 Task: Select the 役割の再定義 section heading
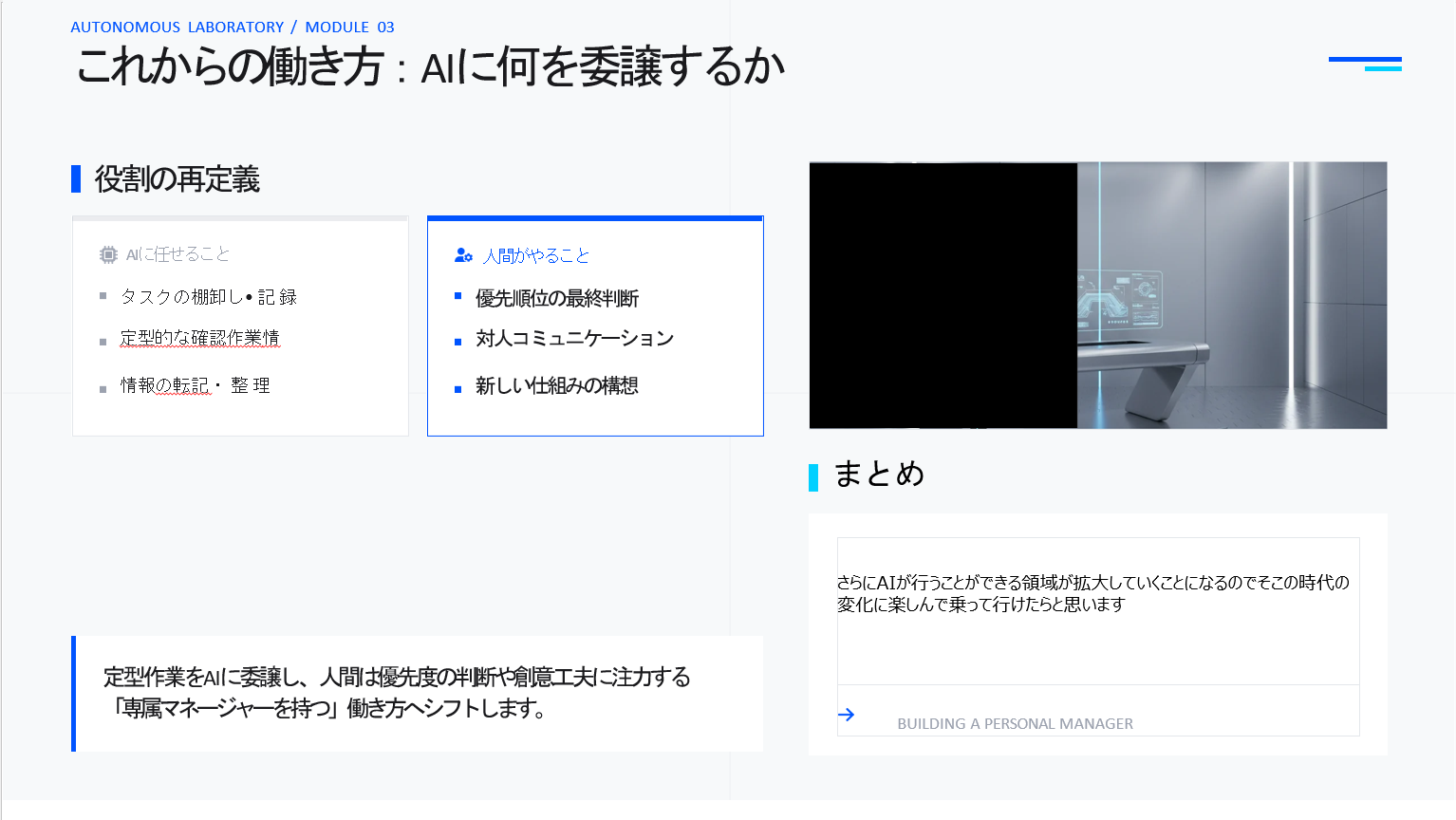click(177, 179)
